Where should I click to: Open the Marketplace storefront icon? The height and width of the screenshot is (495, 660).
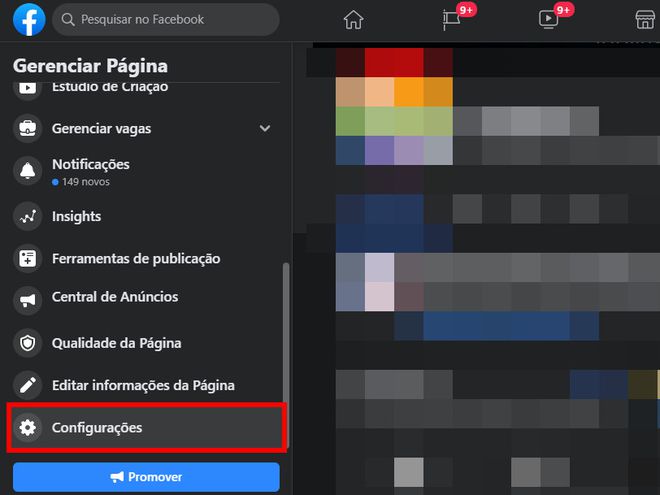click(x=645, y=20)
